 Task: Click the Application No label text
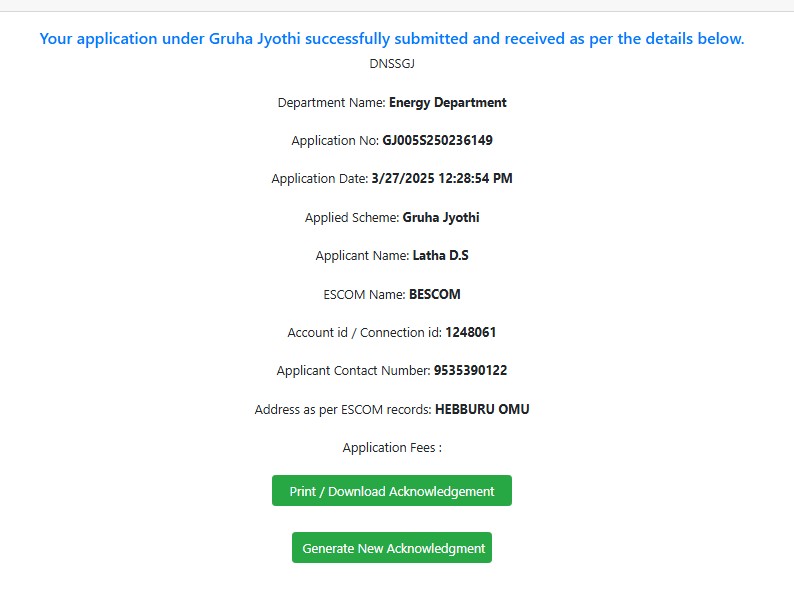[x=335, y=140]
